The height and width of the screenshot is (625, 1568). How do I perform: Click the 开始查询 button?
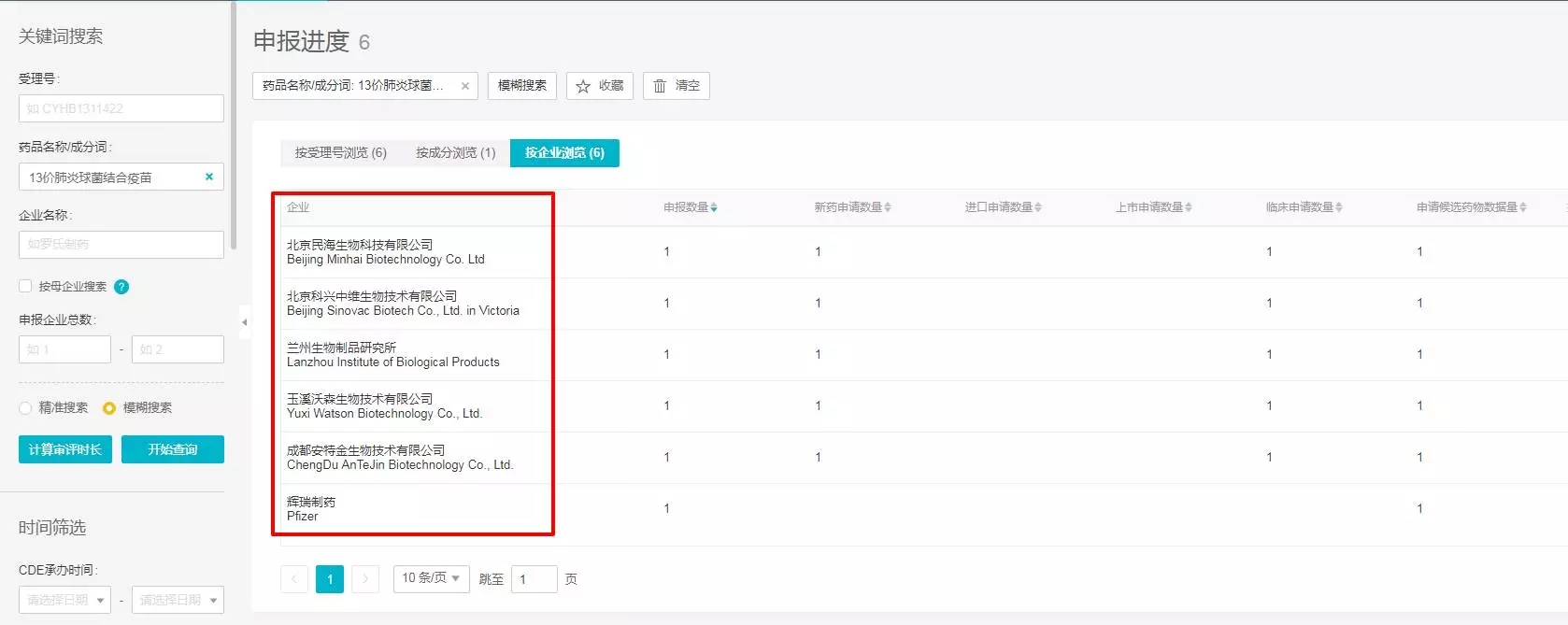pyautogui.click(x=173, y=449)
